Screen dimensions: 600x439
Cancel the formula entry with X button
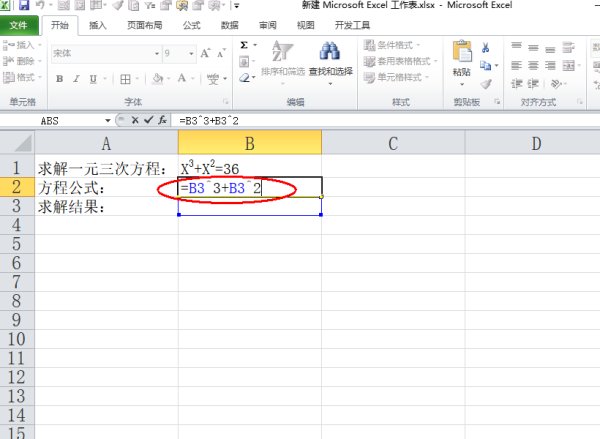pyautogui.click(x=135, y=120)
